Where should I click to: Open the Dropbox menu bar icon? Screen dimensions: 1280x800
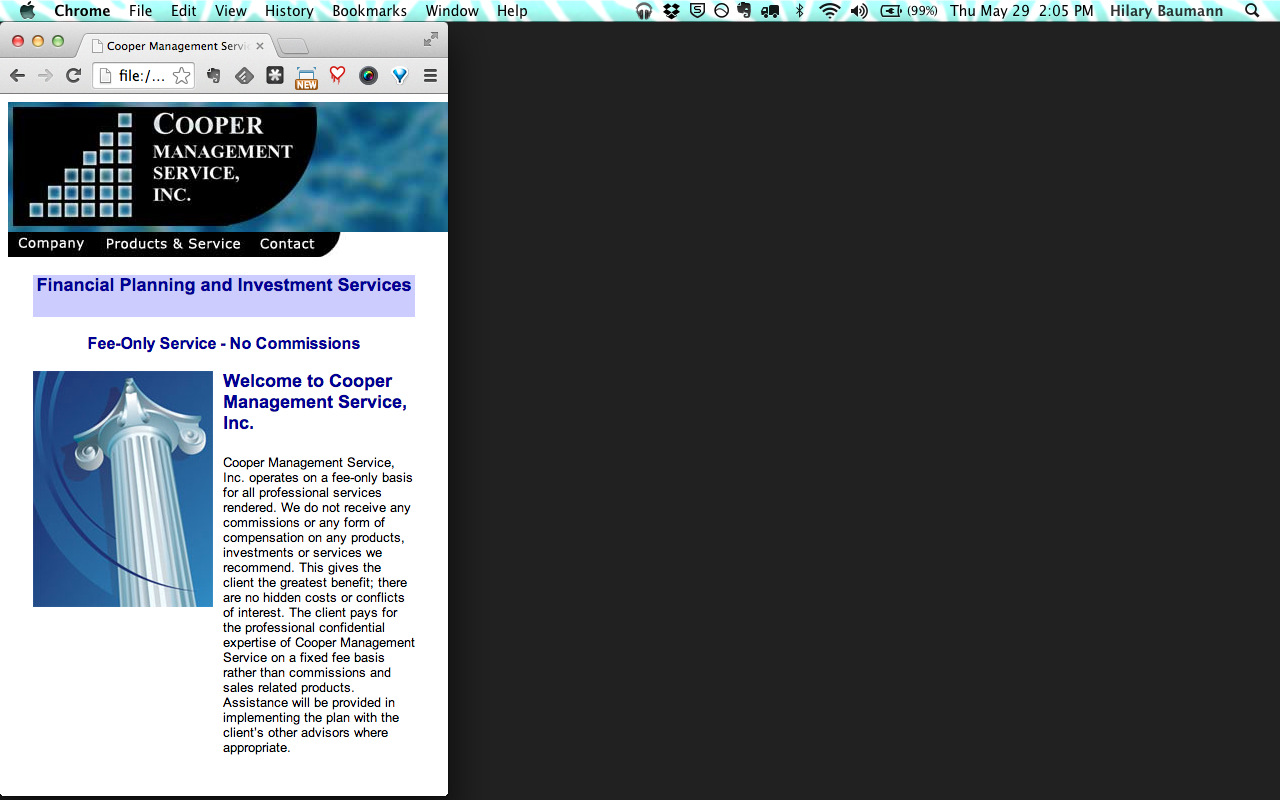[x=672, y=11]
